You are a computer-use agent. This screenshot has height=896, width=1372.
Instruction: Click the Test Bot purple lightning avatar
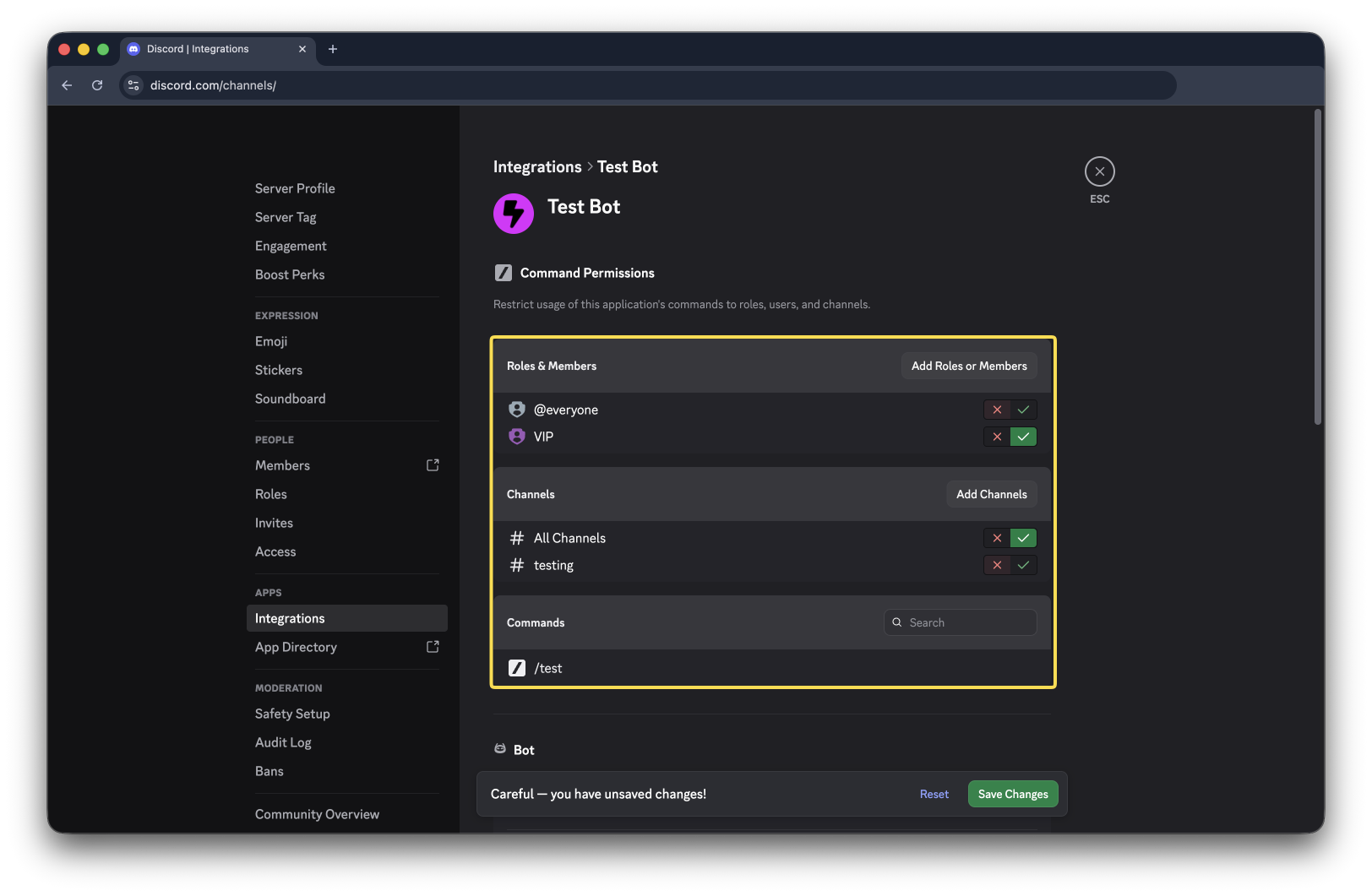(x=514, y=214)
